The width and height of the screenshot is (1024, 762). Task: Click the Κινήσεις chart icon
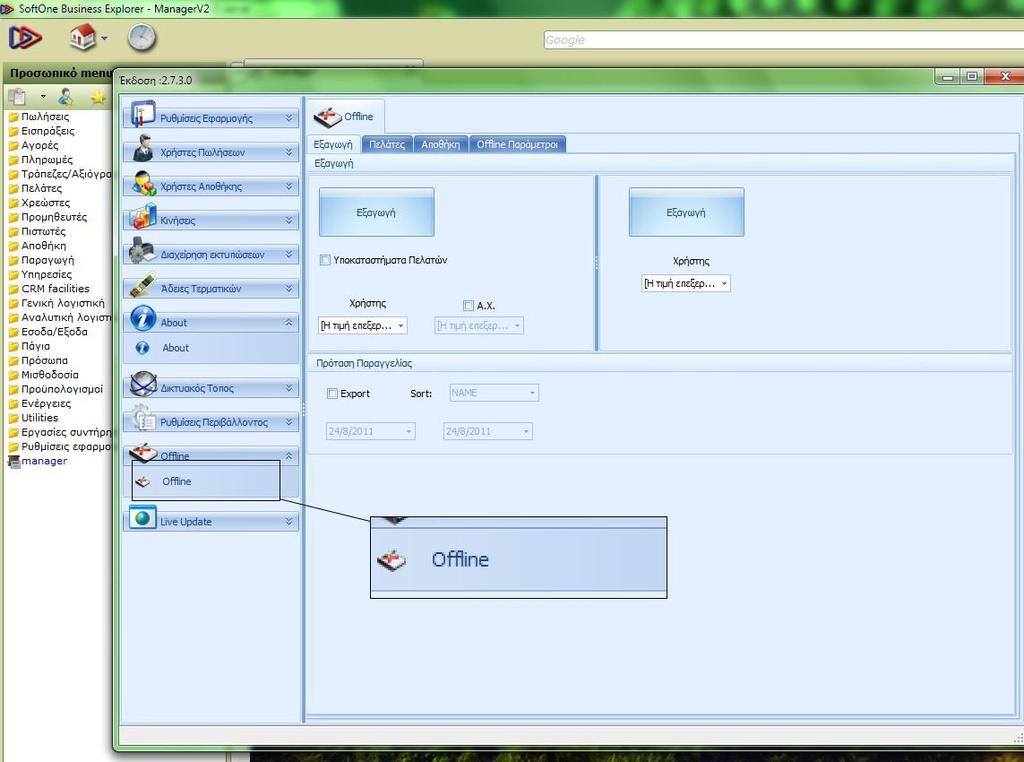pos(142,216)
